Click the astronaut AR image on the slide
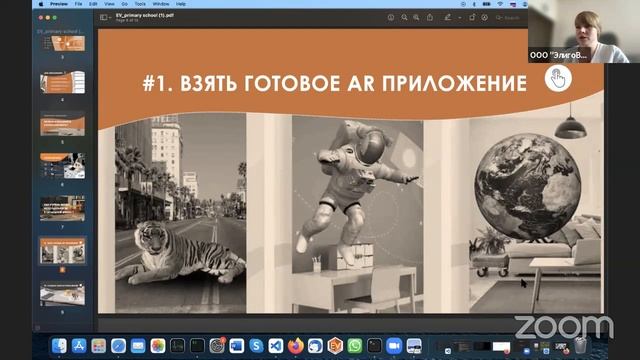This screenshot has width=640, height=360. pos(358,215)
